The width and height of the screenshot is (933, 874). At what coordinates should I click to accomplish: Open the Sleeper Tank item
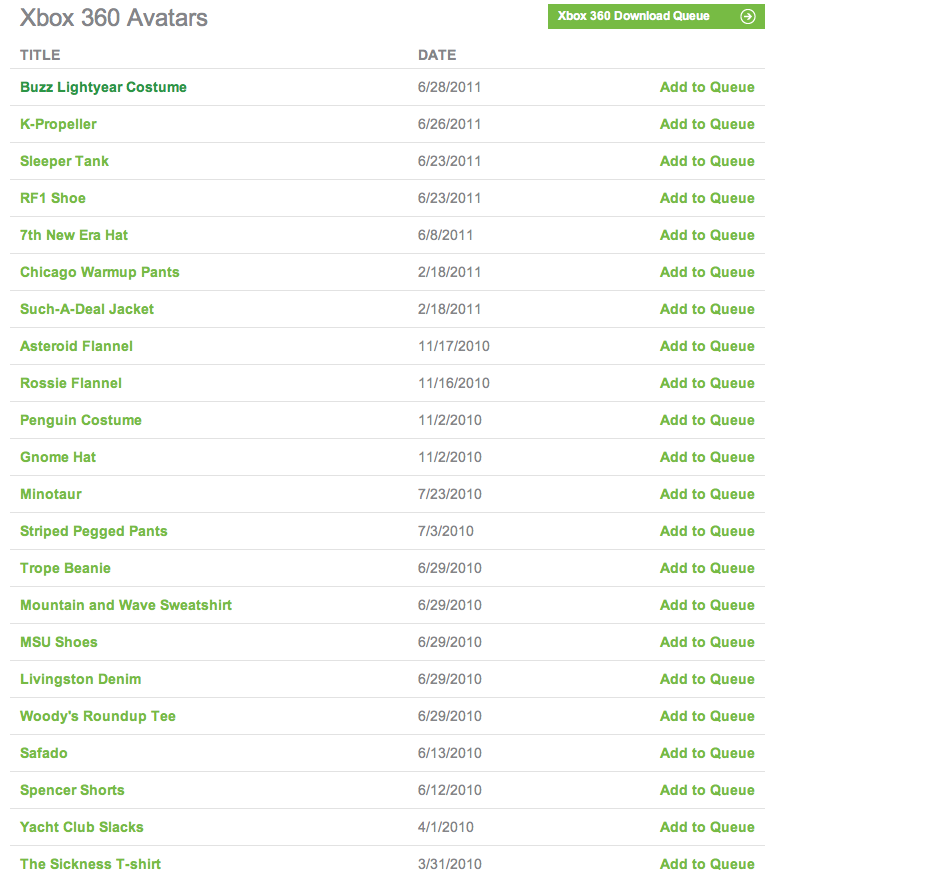pyautogui.click(x=64, y=161)
